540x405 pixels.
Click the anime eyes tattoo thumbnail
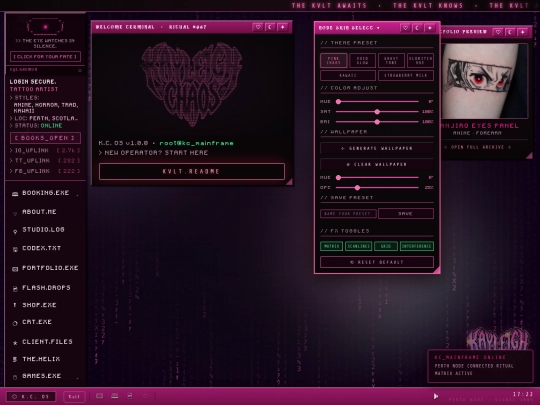pos(485,81)
